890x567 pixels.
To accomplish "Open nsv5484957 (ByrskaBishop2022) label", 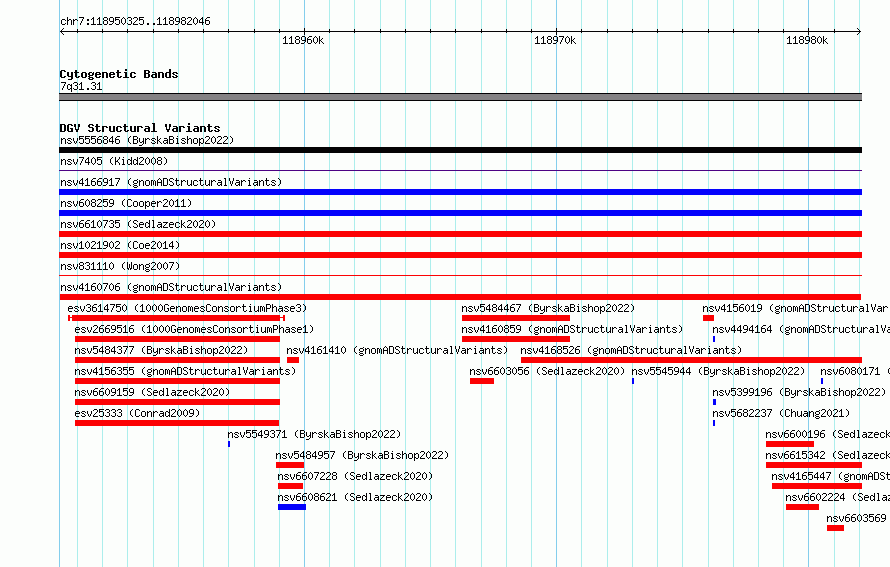I will (362, 455).
